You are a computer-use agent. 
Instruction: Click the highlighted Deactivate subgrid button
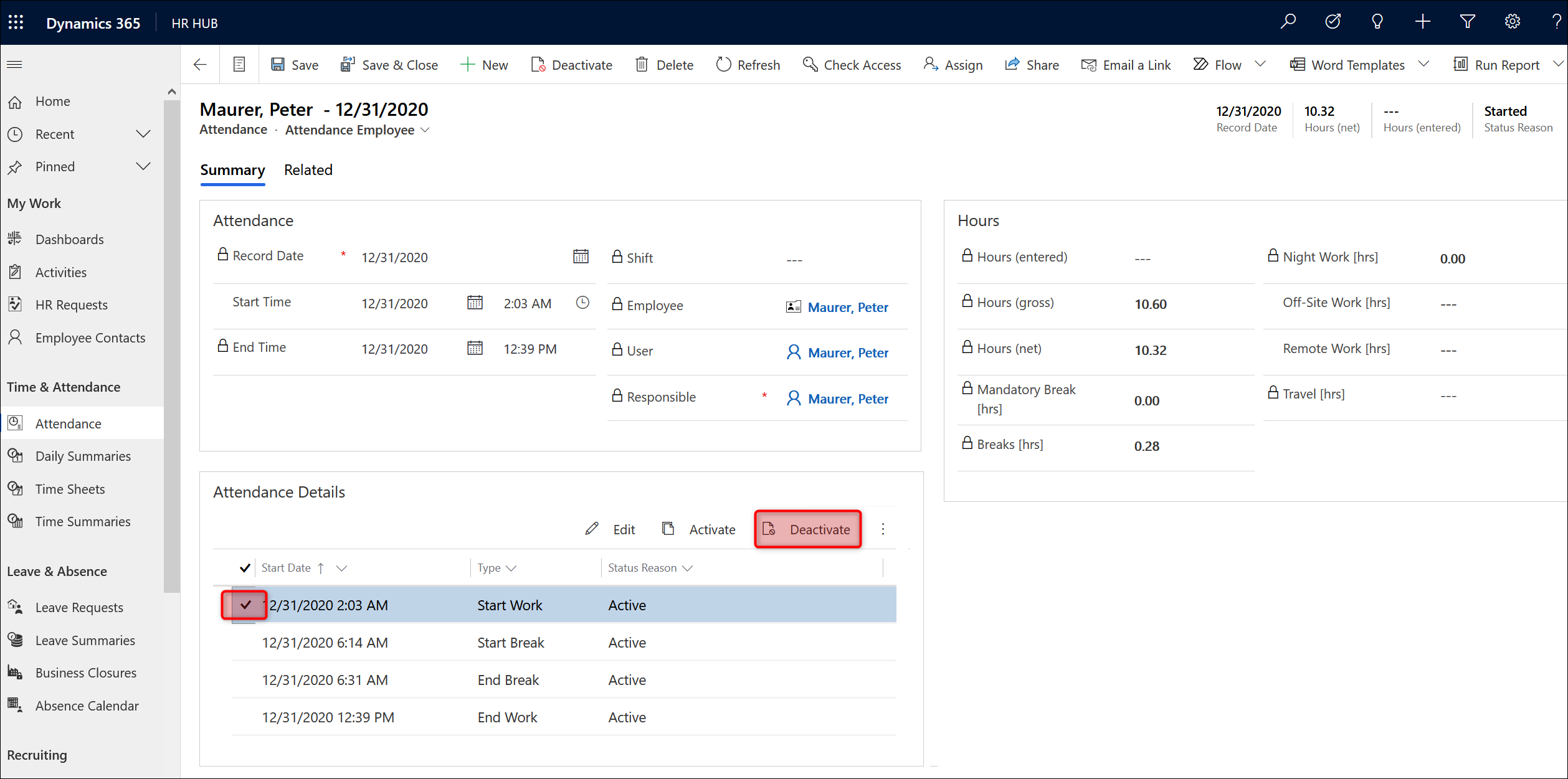807,529
